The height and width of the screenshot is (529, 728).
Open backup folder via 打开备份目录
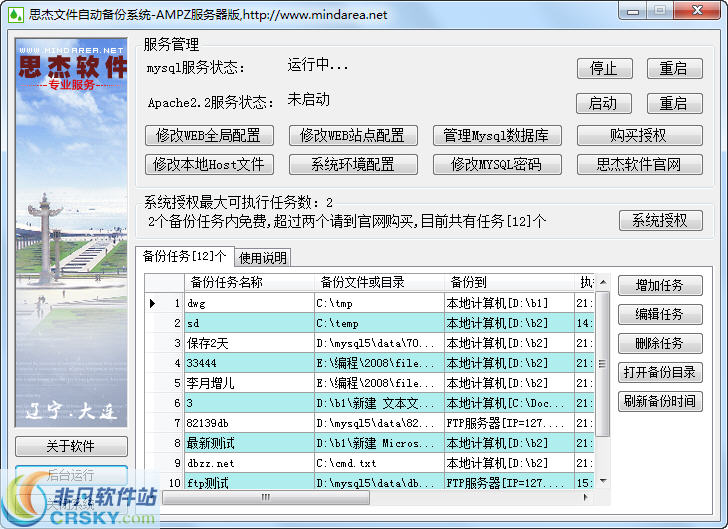click(x=660, y=372)
